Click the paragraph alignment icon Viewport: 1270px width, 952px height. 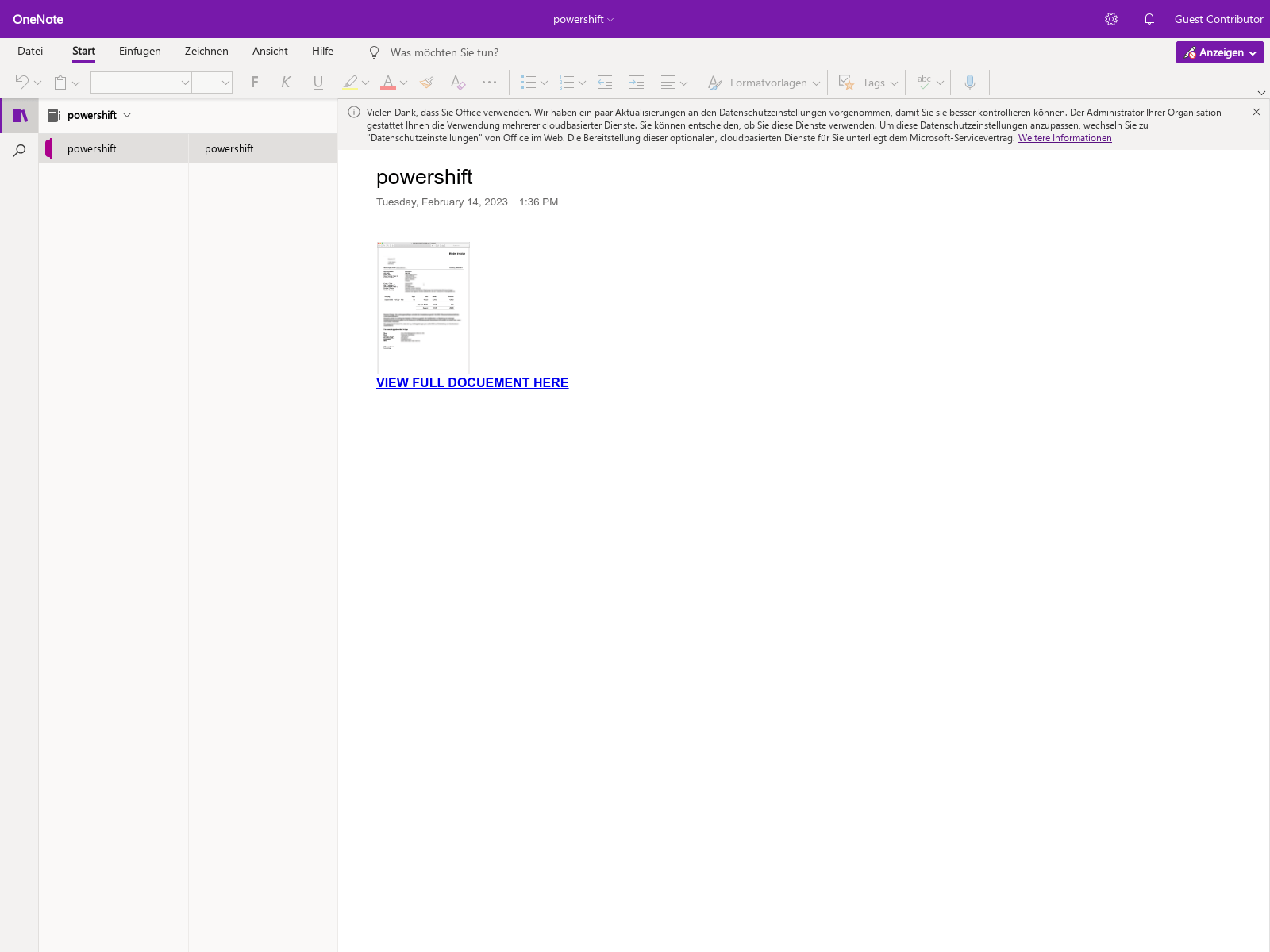(668, 82)
